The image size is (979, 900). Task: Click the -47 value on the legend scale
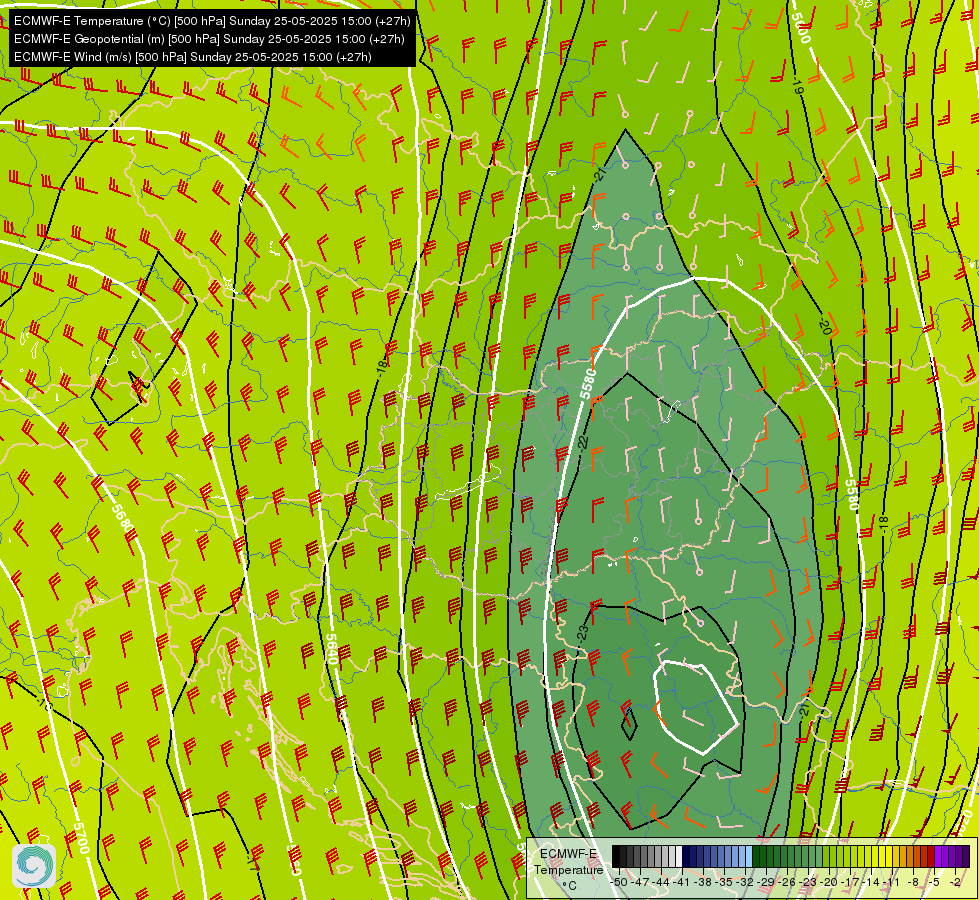point(641,882)
